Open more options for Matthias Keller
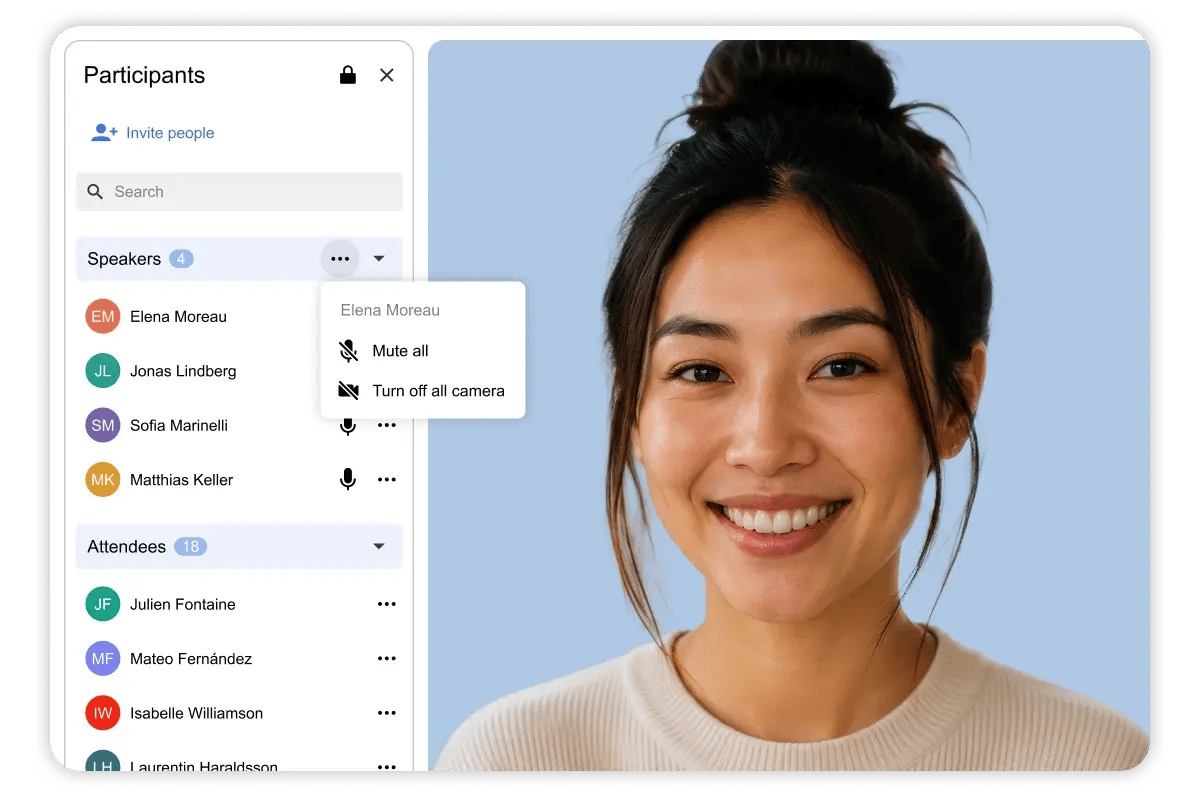 click(387, 480)
